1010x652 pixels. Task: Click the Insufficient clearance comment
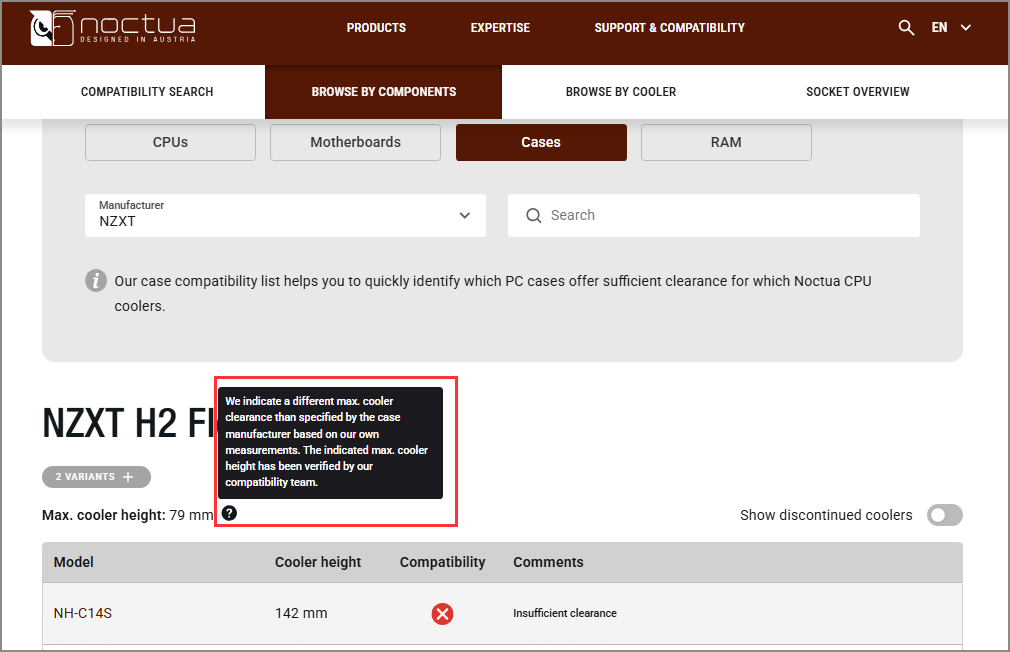(565, 613)
